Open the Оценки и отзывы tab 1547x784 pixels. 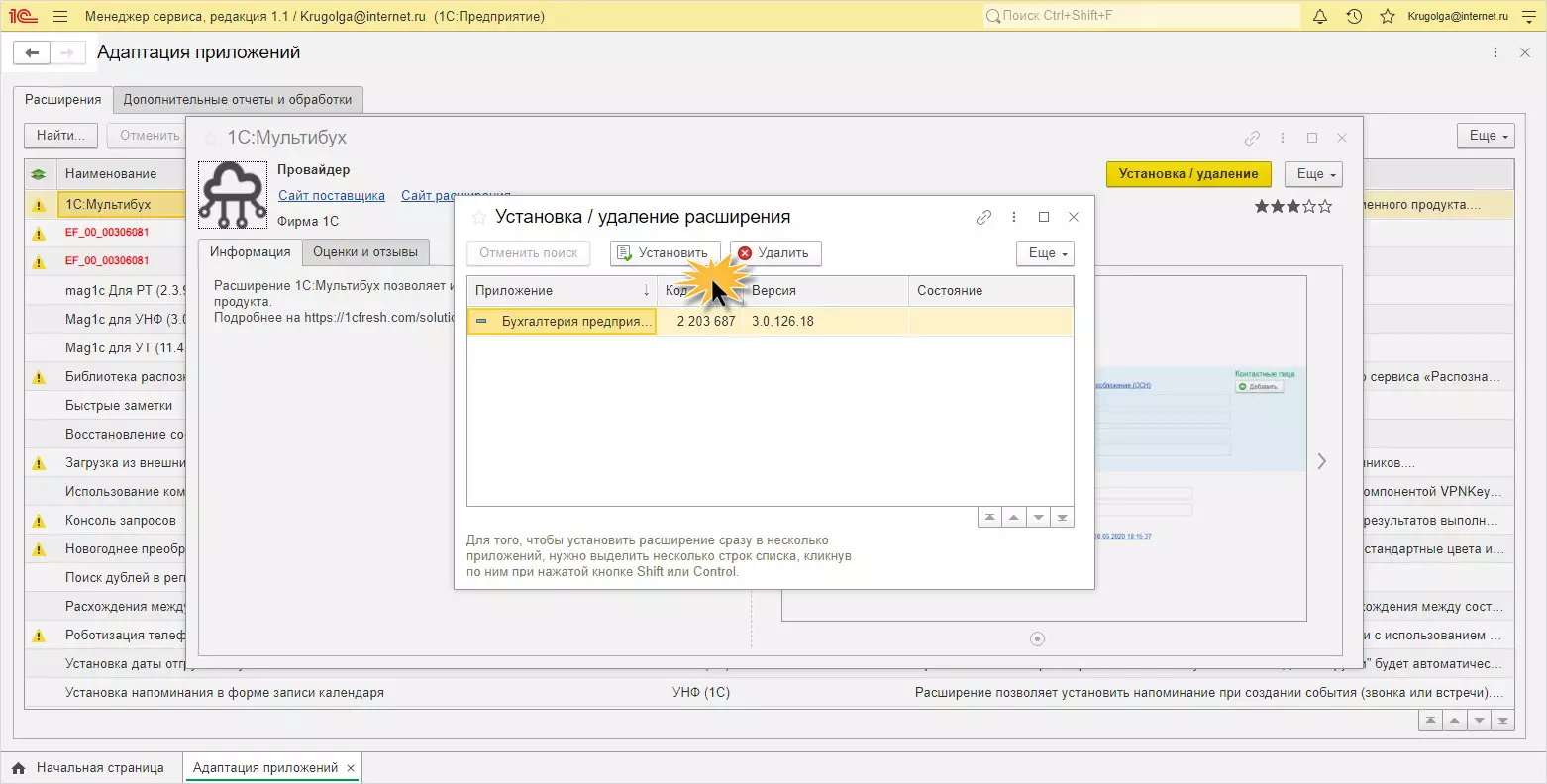click(365, 252)
